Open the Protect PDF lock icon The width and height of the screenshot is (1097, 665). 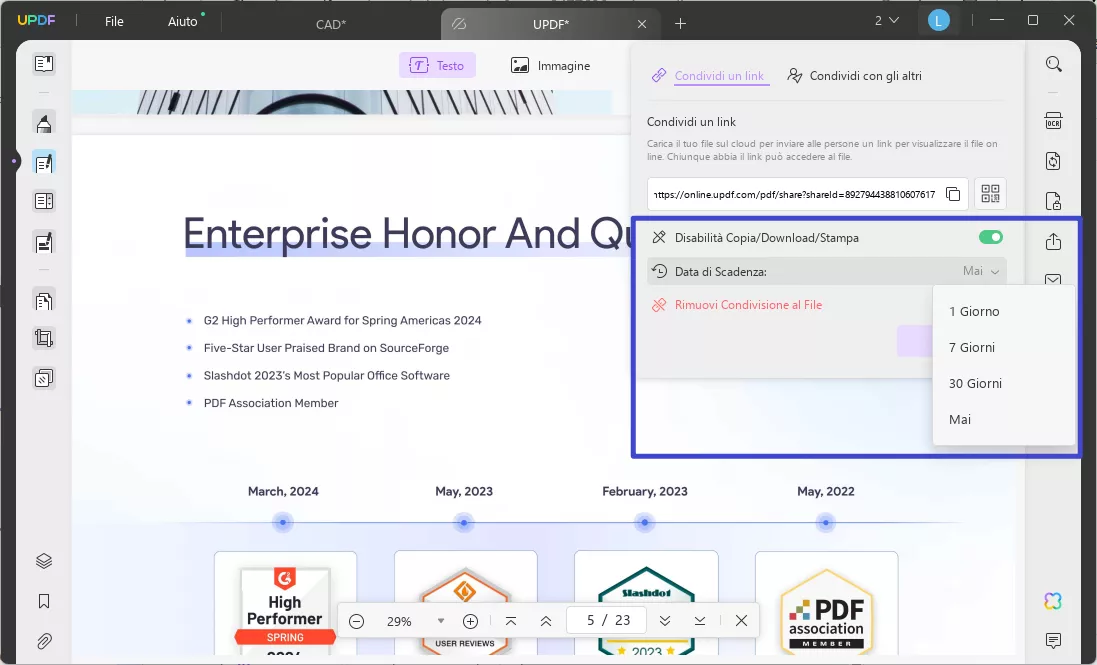click(x=1054, y=201)
